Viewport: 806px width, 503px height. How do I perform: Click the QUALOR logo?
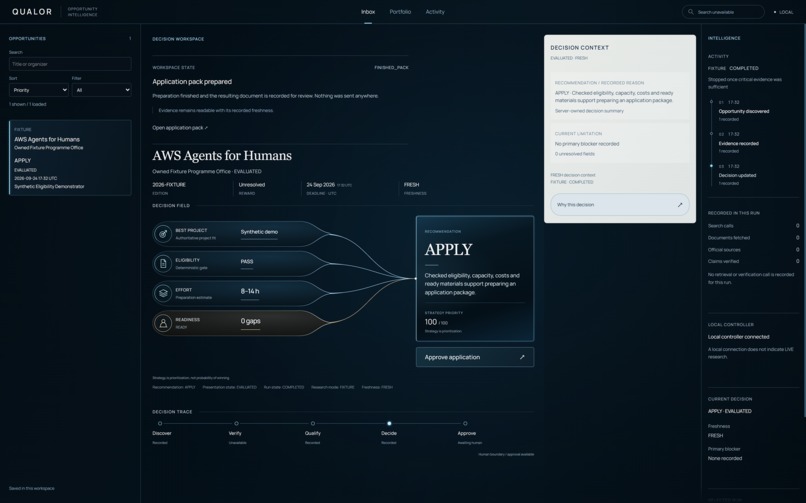pos(32,12)
